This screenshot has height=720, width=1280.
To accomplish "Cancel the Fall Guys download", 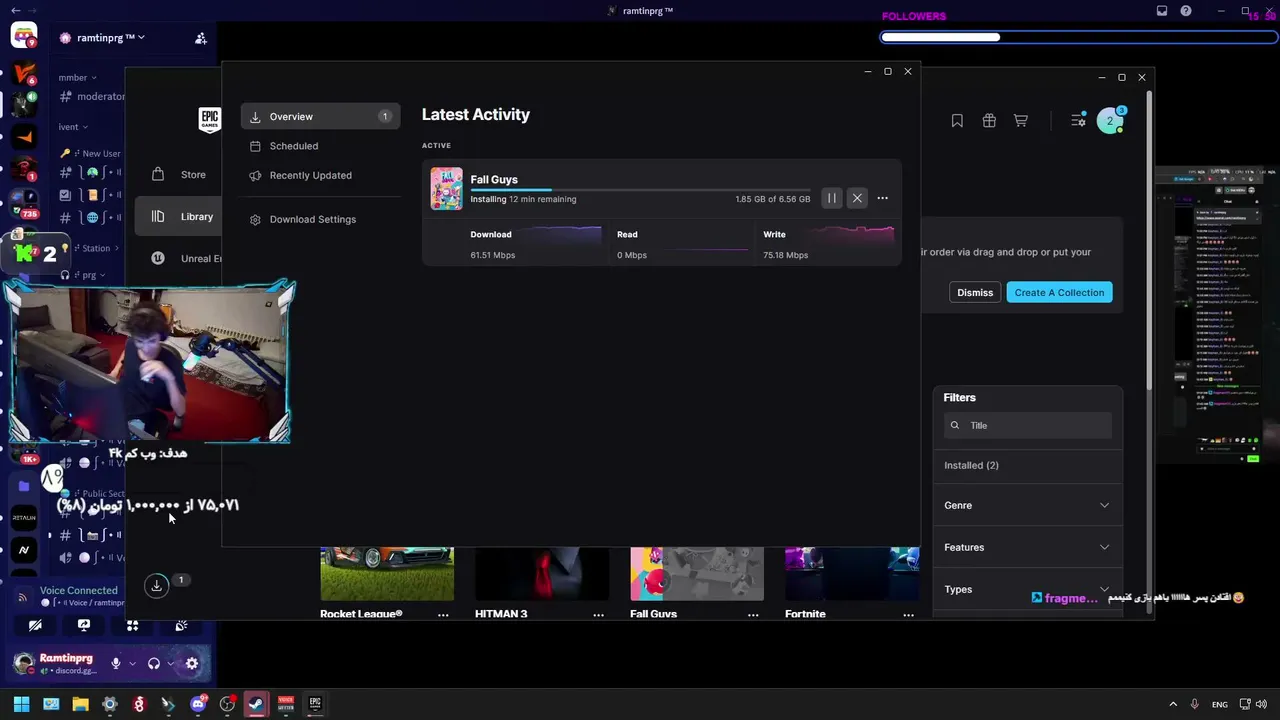I will [857, 198].
